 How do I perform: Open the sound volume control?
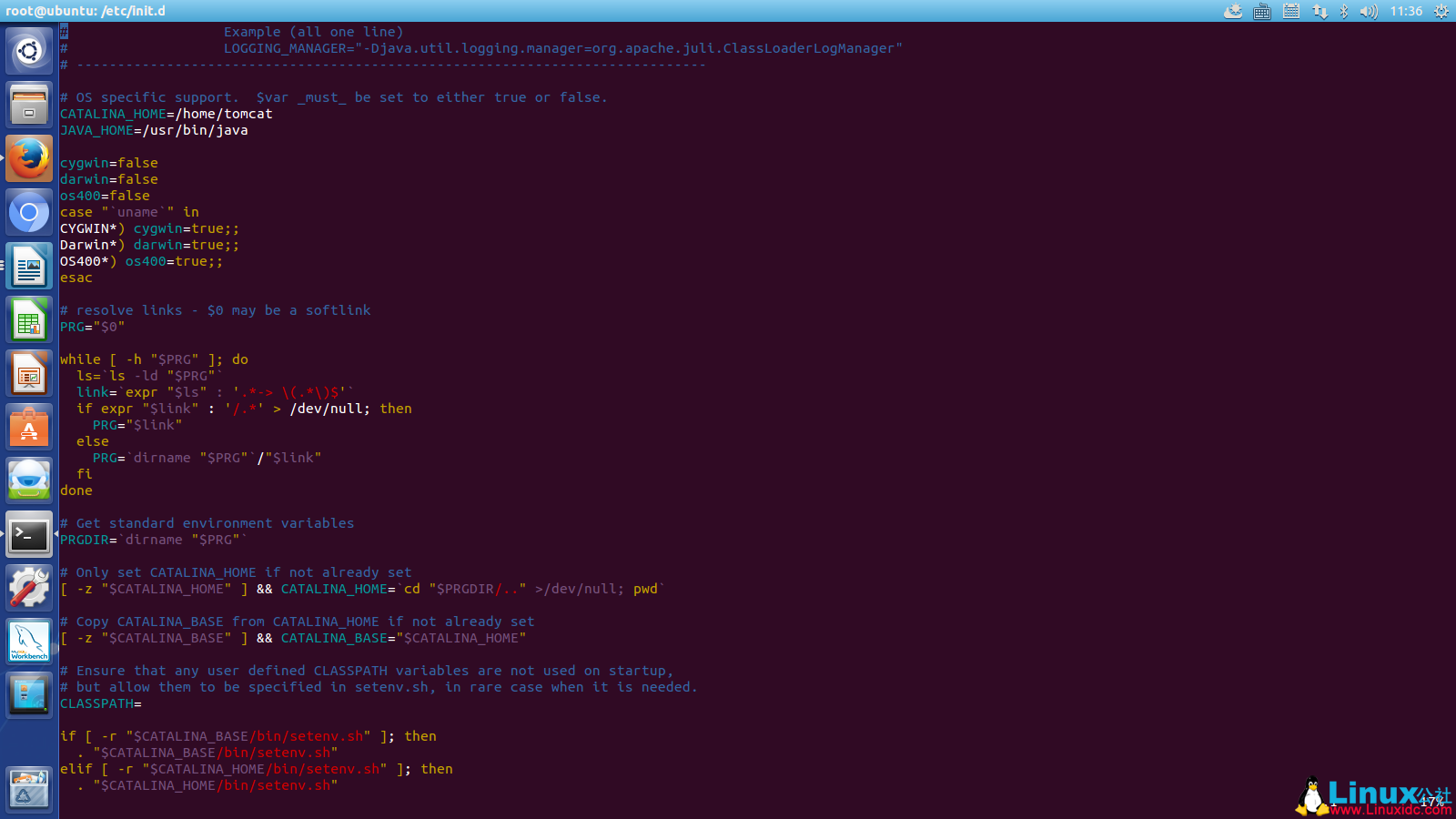(x=1368, y=12)
